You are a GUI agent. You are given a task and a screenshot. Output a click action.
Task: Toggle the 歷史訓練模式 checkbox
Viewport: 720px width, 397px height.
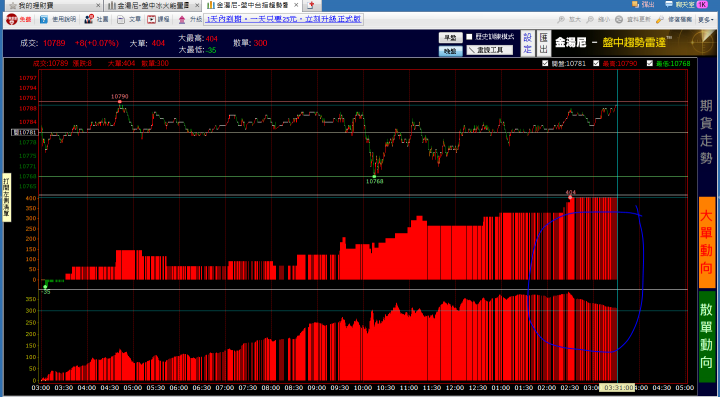pos(469,37)
